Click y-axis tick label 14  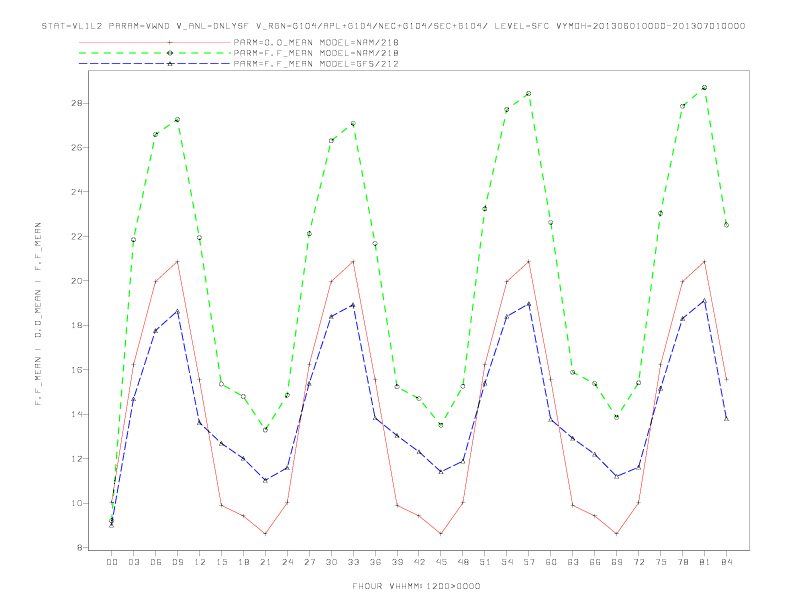pyautogui.click(x=78, y=414)
